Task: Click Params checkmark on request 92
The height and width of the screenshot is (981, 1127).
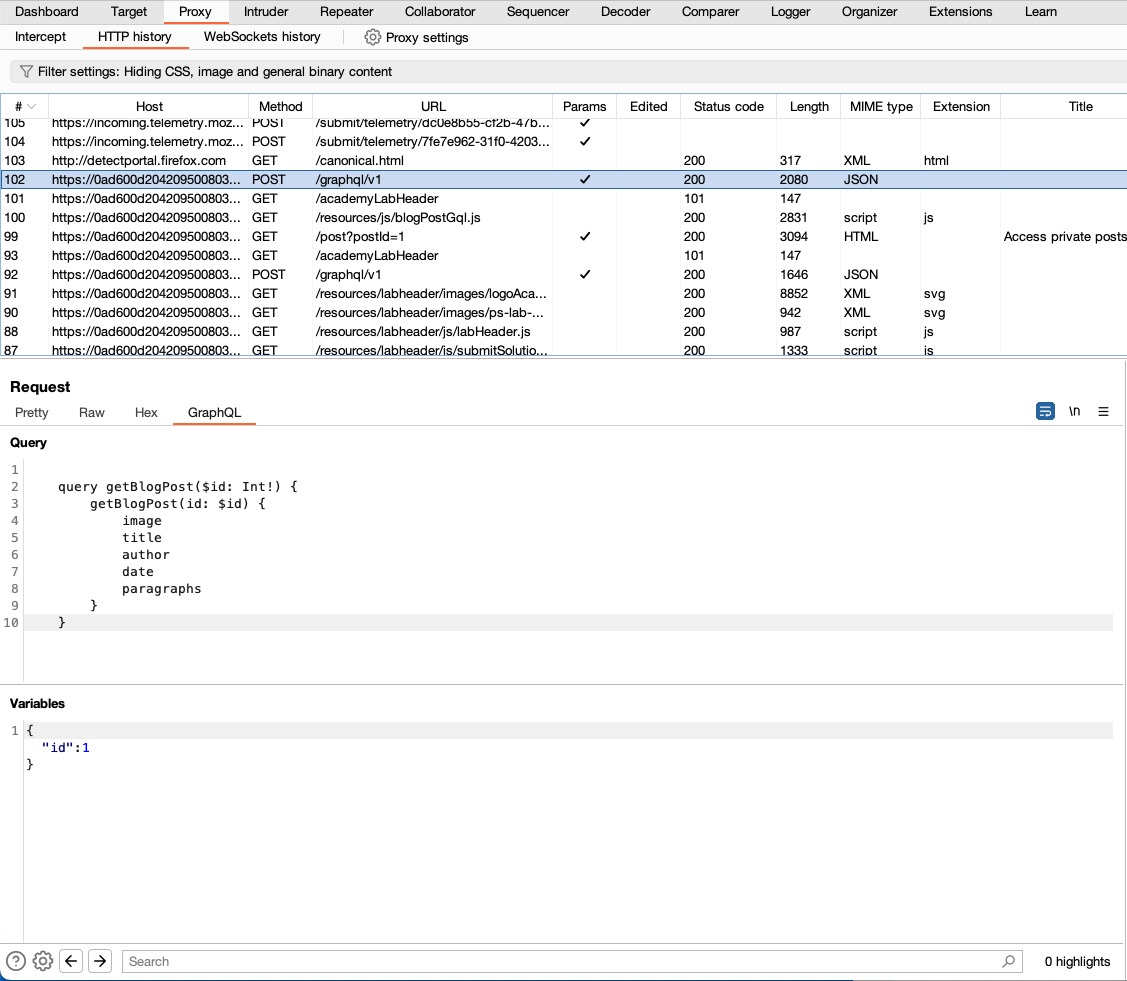Action: coord(585,274)
